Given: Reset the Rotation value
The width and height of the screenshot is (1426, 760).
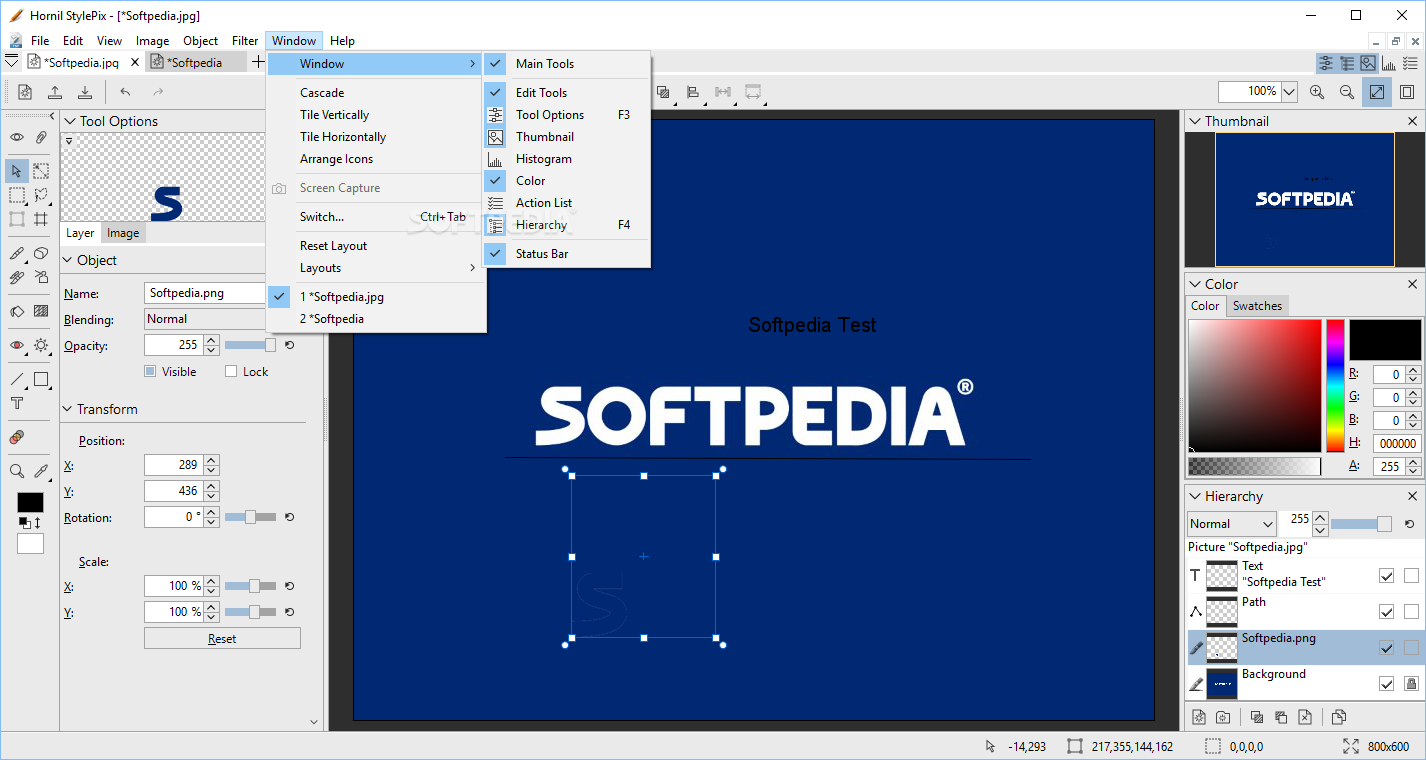Looking at the screenshot, I should (289, 517).
